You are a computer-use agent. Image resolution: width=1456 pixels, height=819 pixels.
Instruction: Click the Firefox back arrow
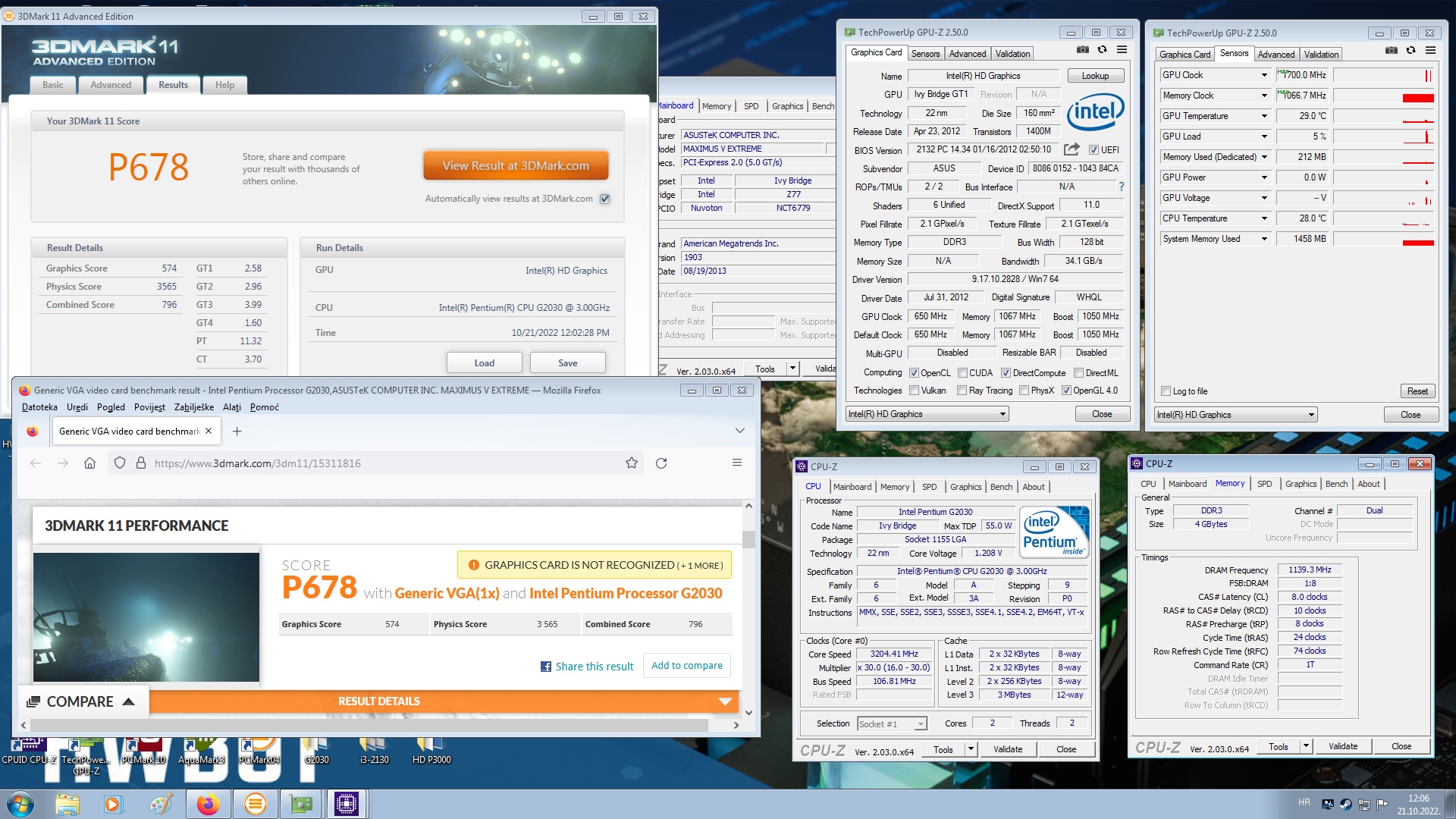[36, 463]
